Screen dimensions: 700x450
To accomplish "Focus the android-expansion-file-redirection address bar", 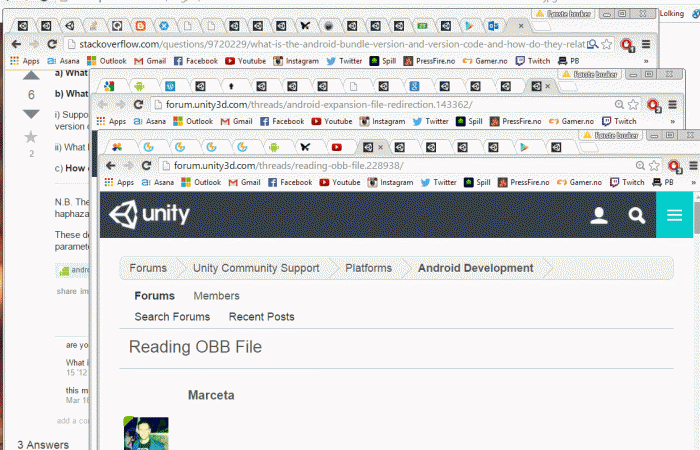I will 393,104.
